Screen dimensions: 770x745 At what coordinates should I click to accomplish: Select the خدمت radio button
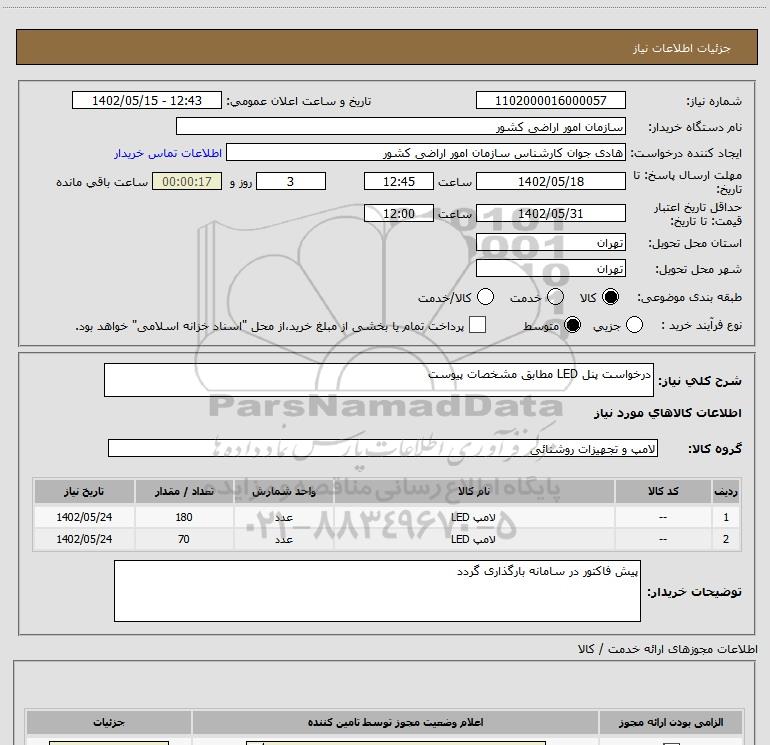[555, 297]
